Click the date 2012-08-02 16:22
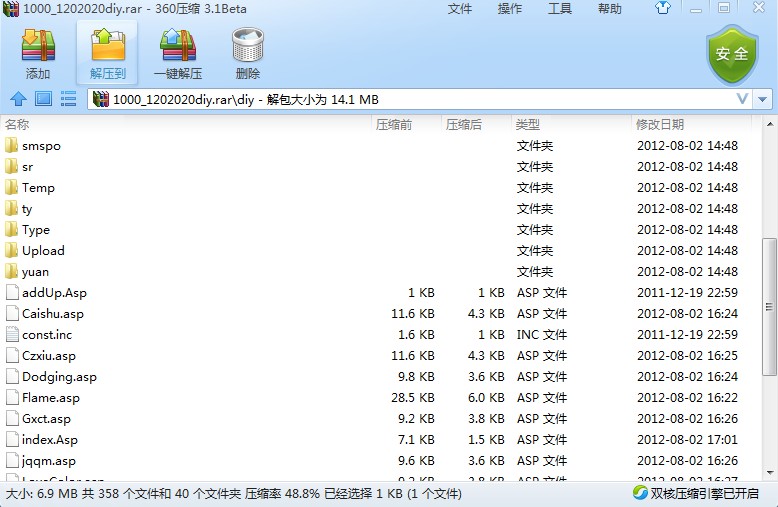Viewport: 778px width, 507px height. [688, 398]
